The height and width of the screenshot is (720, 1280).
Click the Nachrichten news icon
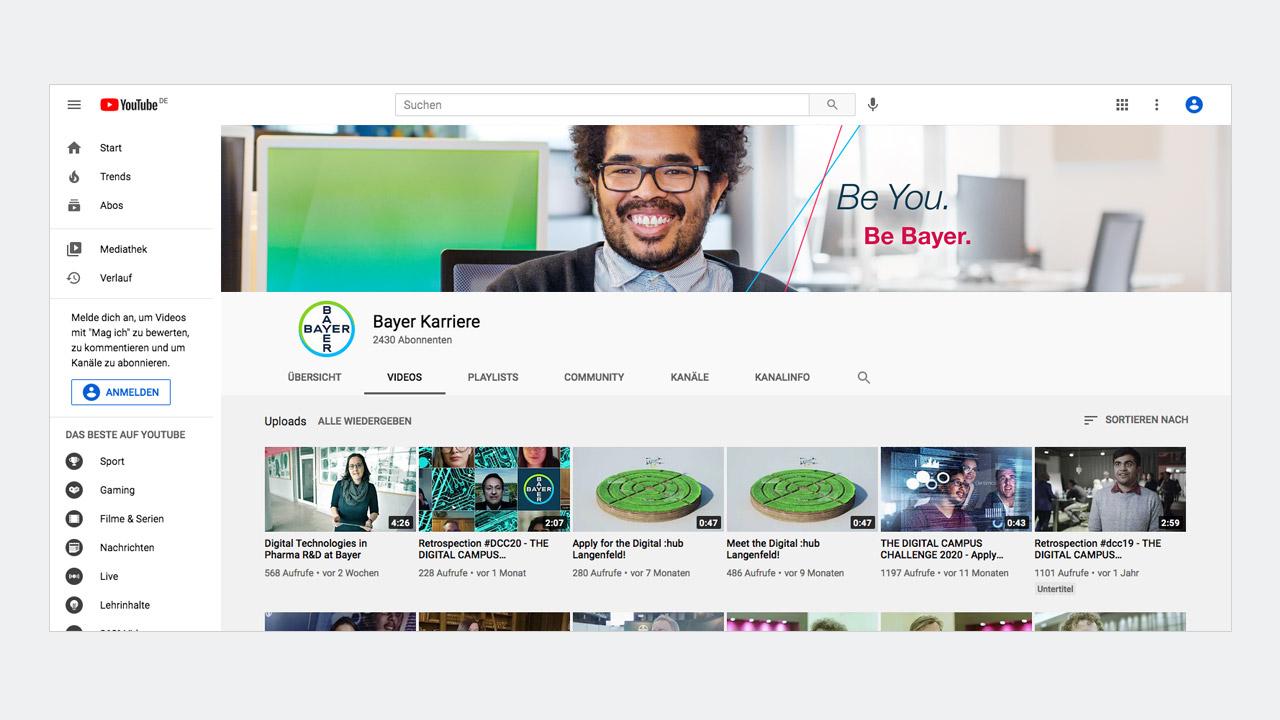[74, 548]
